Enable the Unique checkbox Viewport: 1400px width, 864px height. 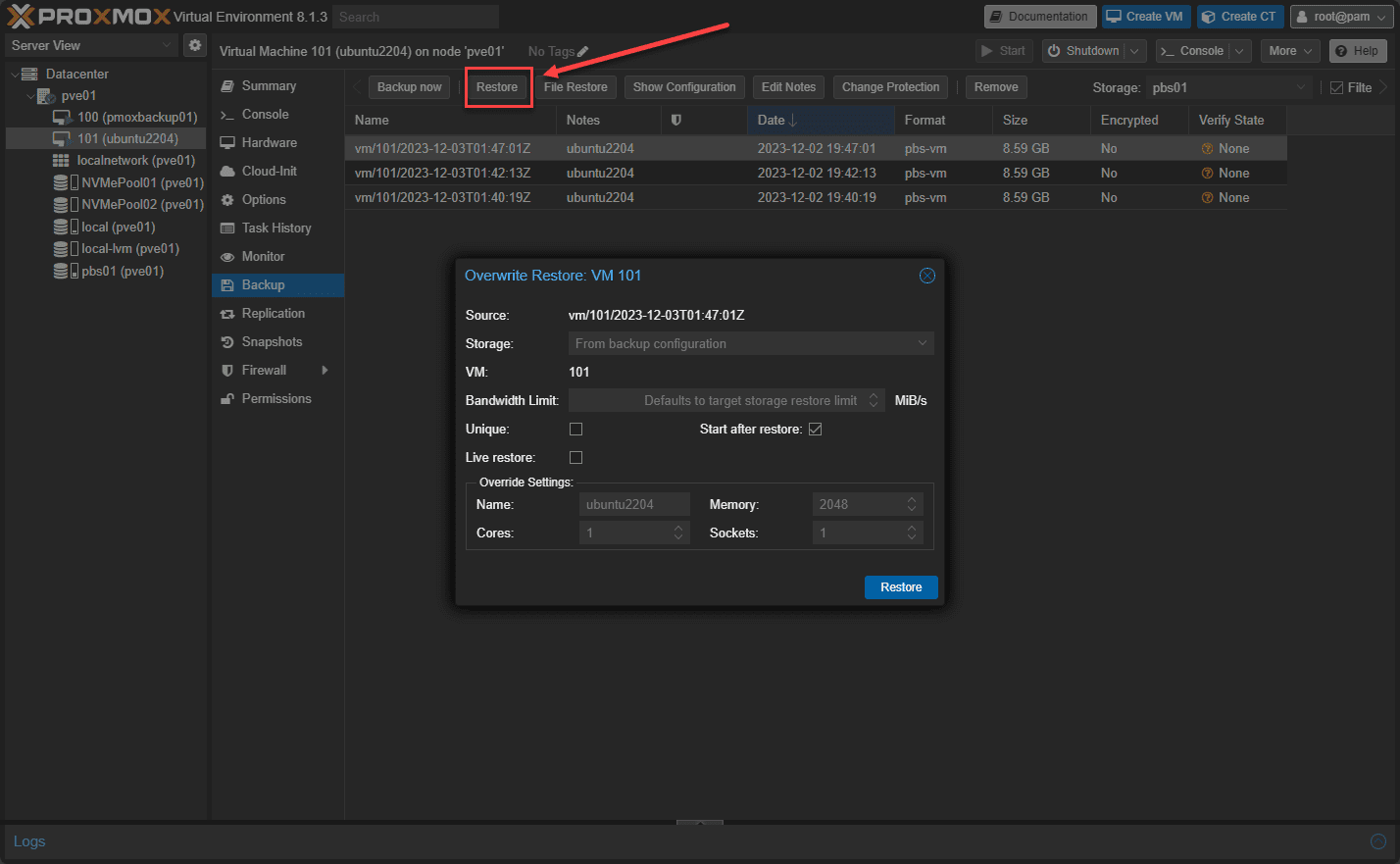tap(576, 430)
